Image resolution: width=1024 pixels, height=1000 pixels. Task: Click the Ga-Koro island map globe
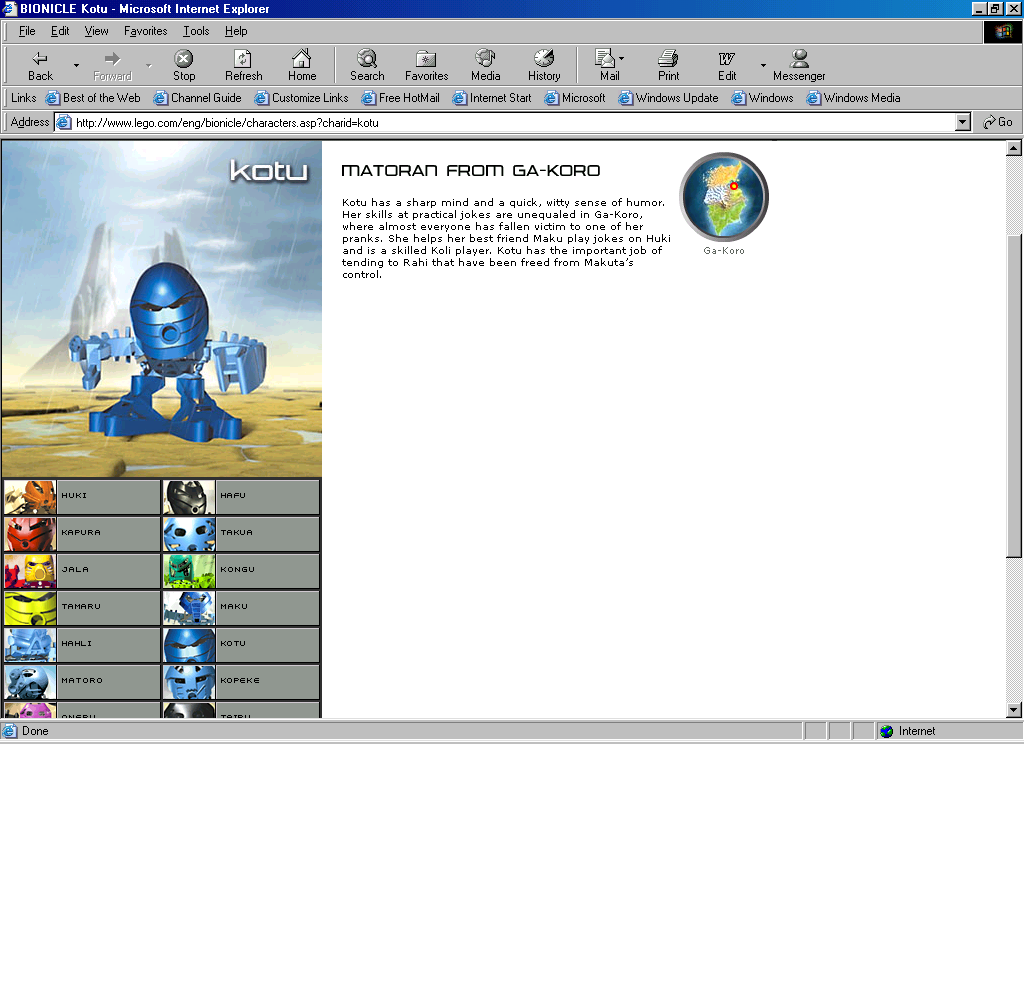(724, 197)
